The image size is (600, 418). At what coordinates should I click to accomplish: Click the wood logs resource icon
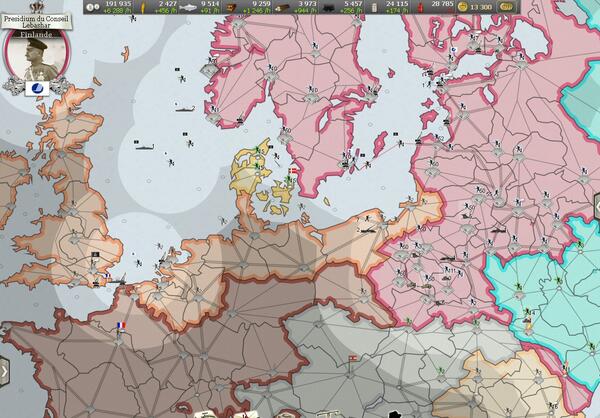[x=282, y=7]
